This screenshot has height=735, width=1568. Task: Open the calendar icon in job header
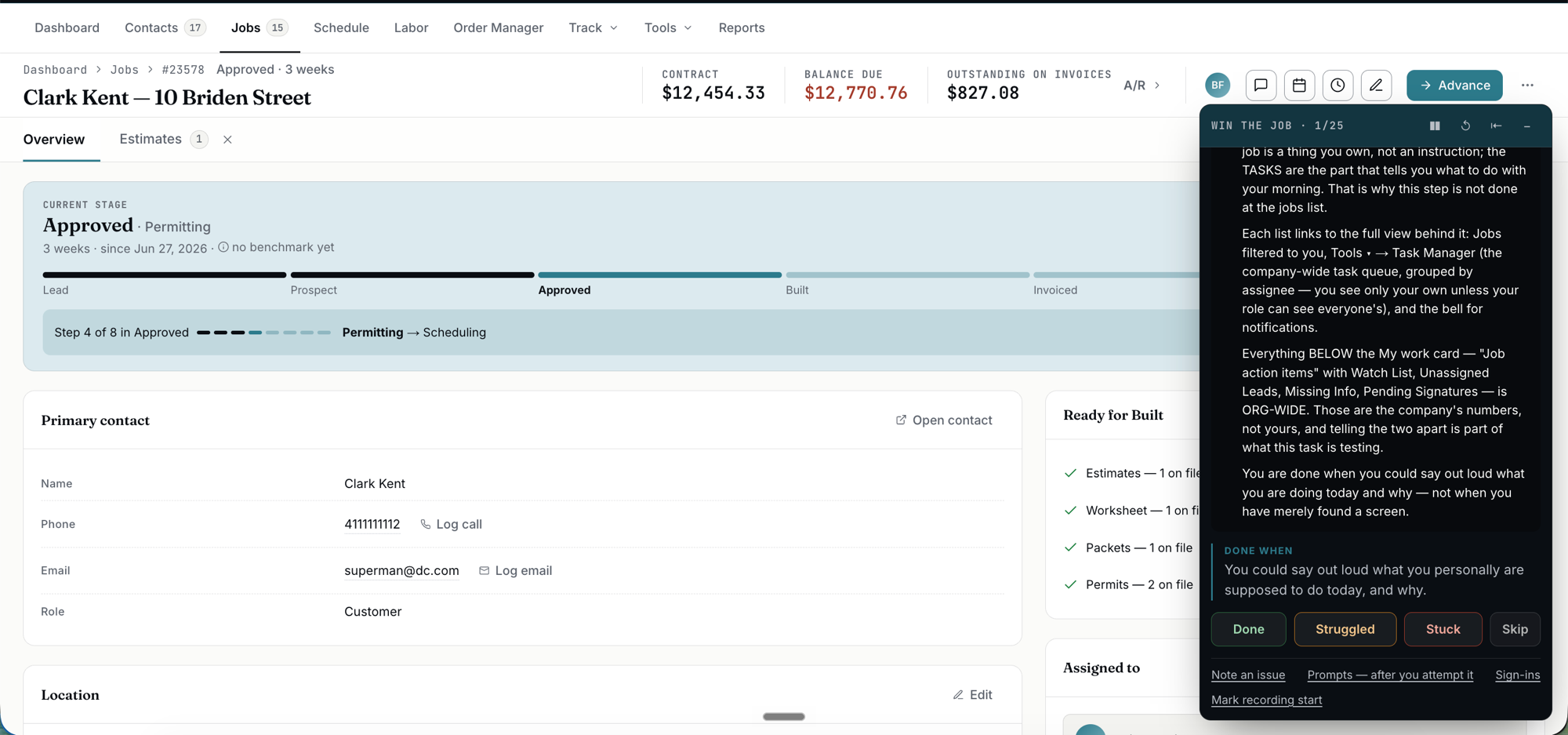coord(1299,86)
